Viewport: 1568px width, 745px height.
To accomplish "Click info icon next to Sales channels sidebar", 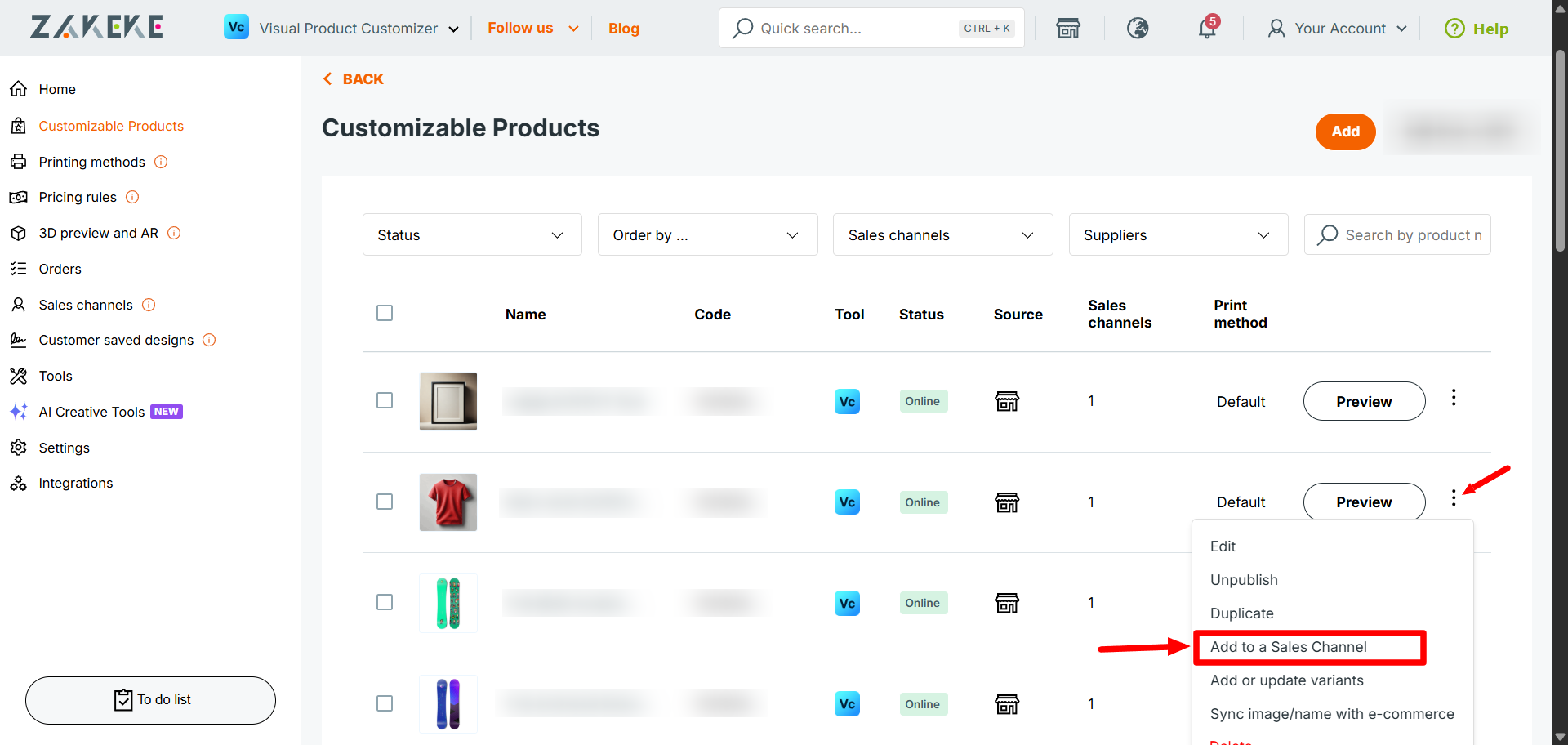I will [x=149, y=305].
